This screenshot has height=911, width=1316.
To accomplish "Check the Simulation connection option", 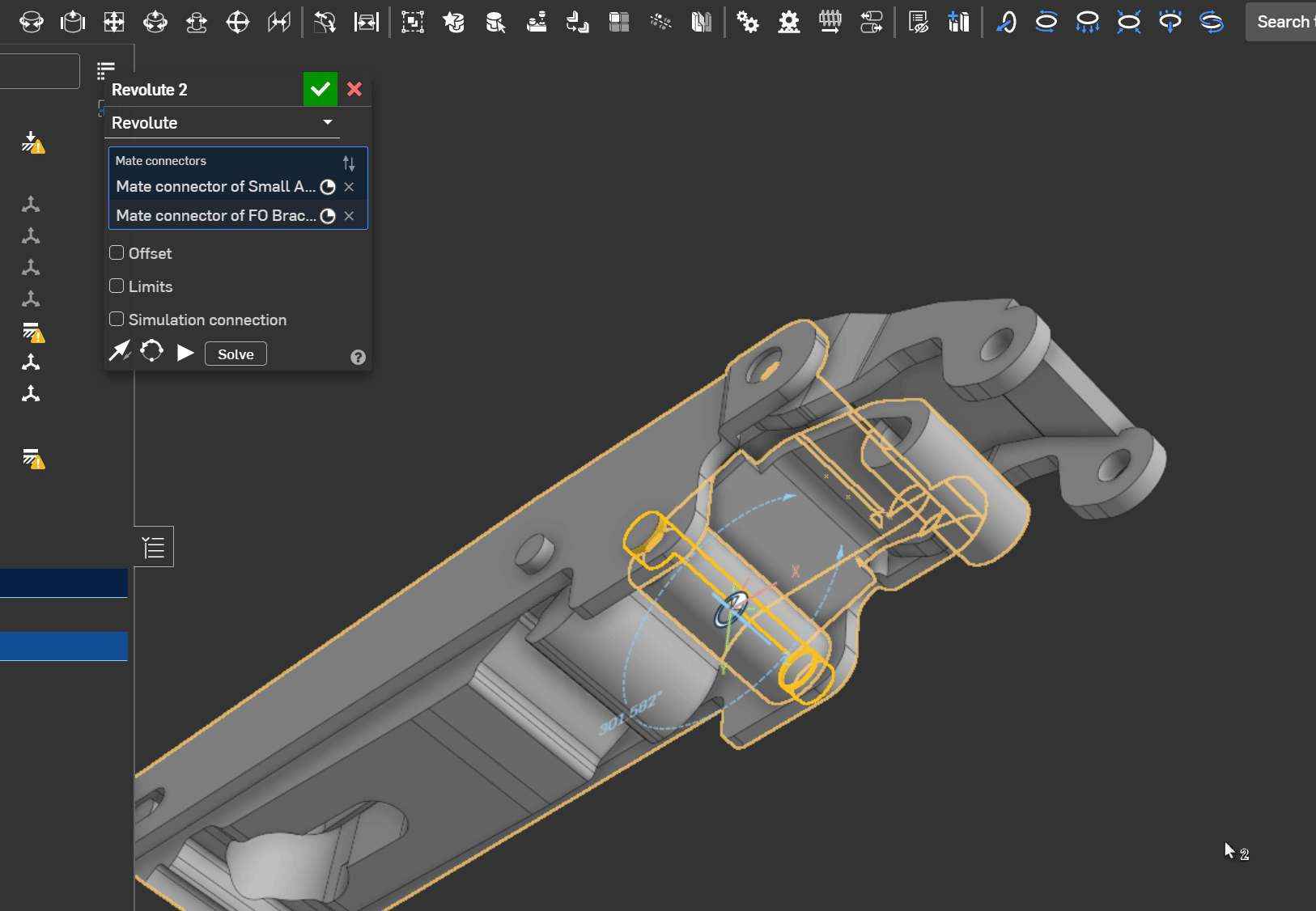I will pyautogui.click(x=117, y=320).
